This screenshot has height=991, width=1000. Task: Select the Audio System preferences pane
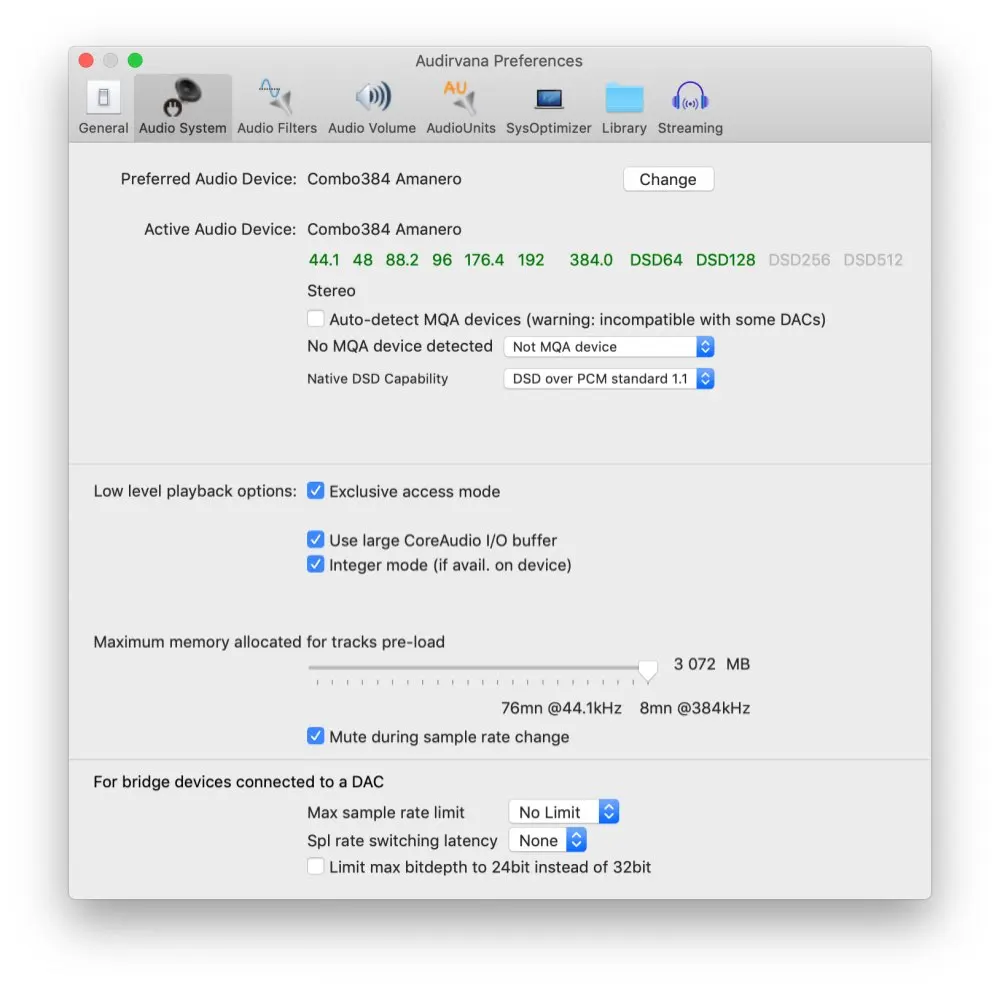coord(182,107)
